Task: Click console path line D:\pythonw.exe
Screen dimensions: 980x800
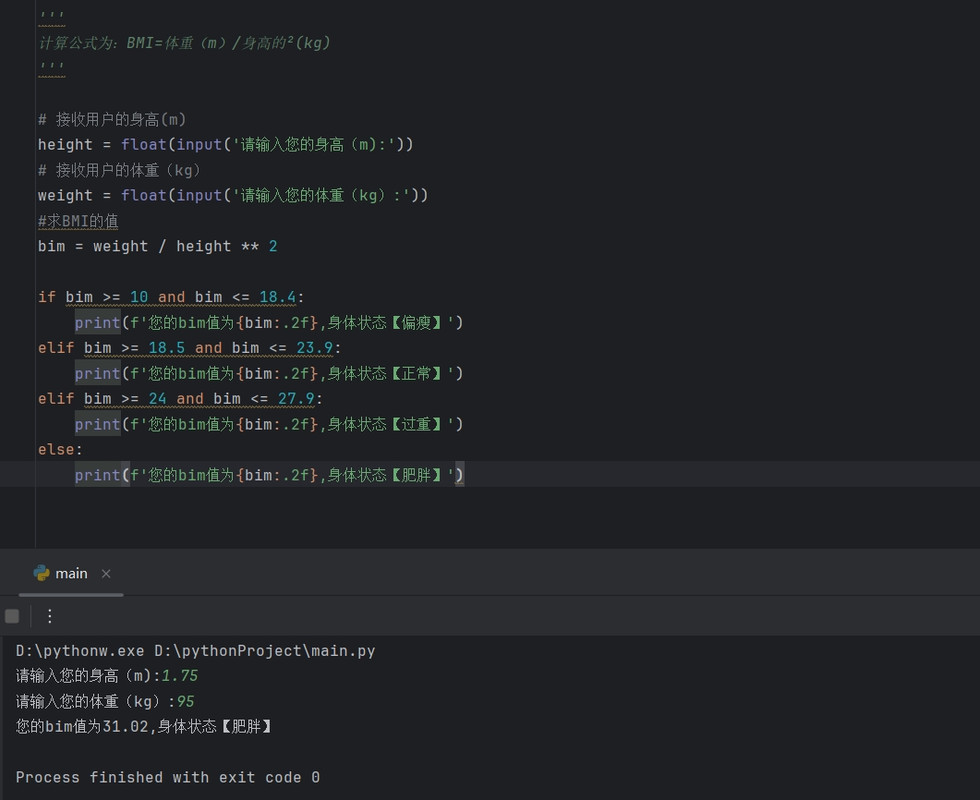Action: point(196,651)
